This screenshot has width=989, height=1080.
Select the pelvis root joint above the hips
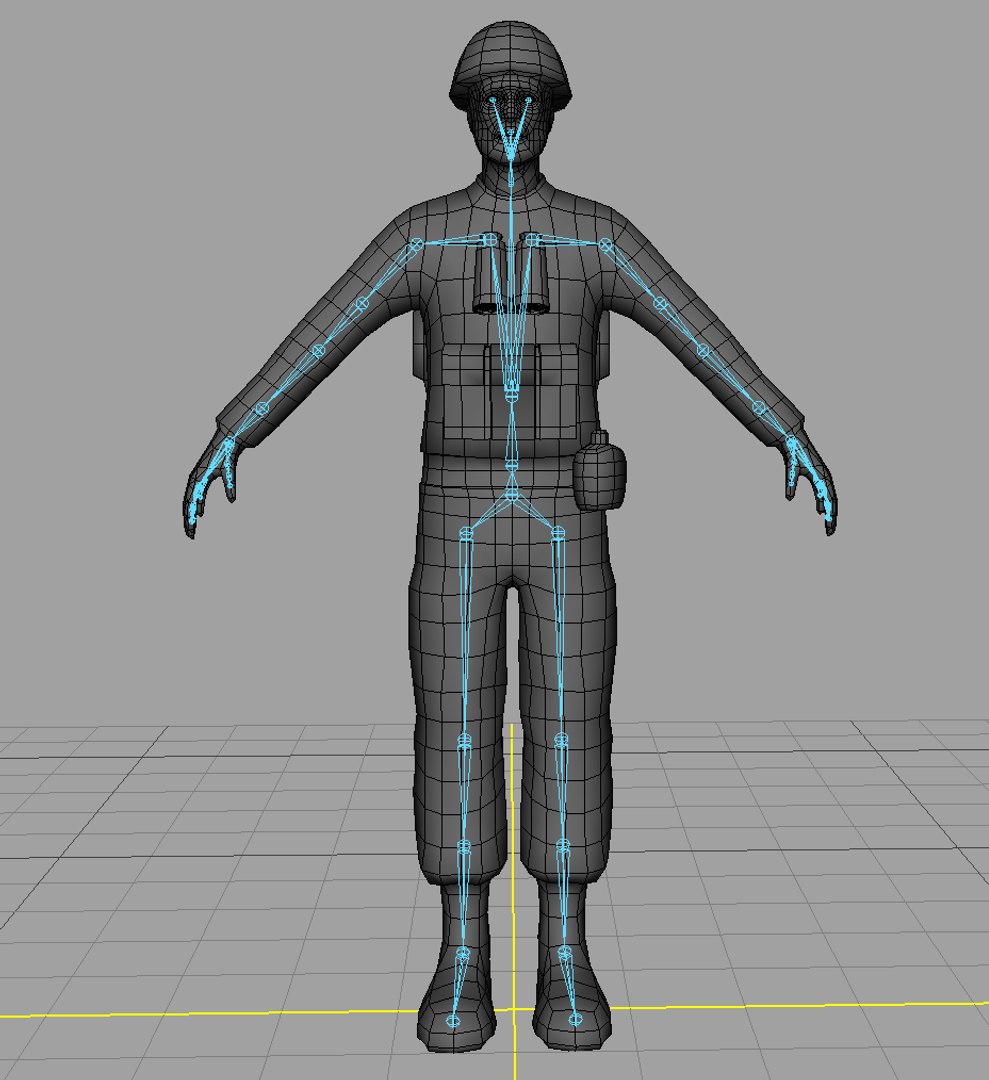point(511,493)
